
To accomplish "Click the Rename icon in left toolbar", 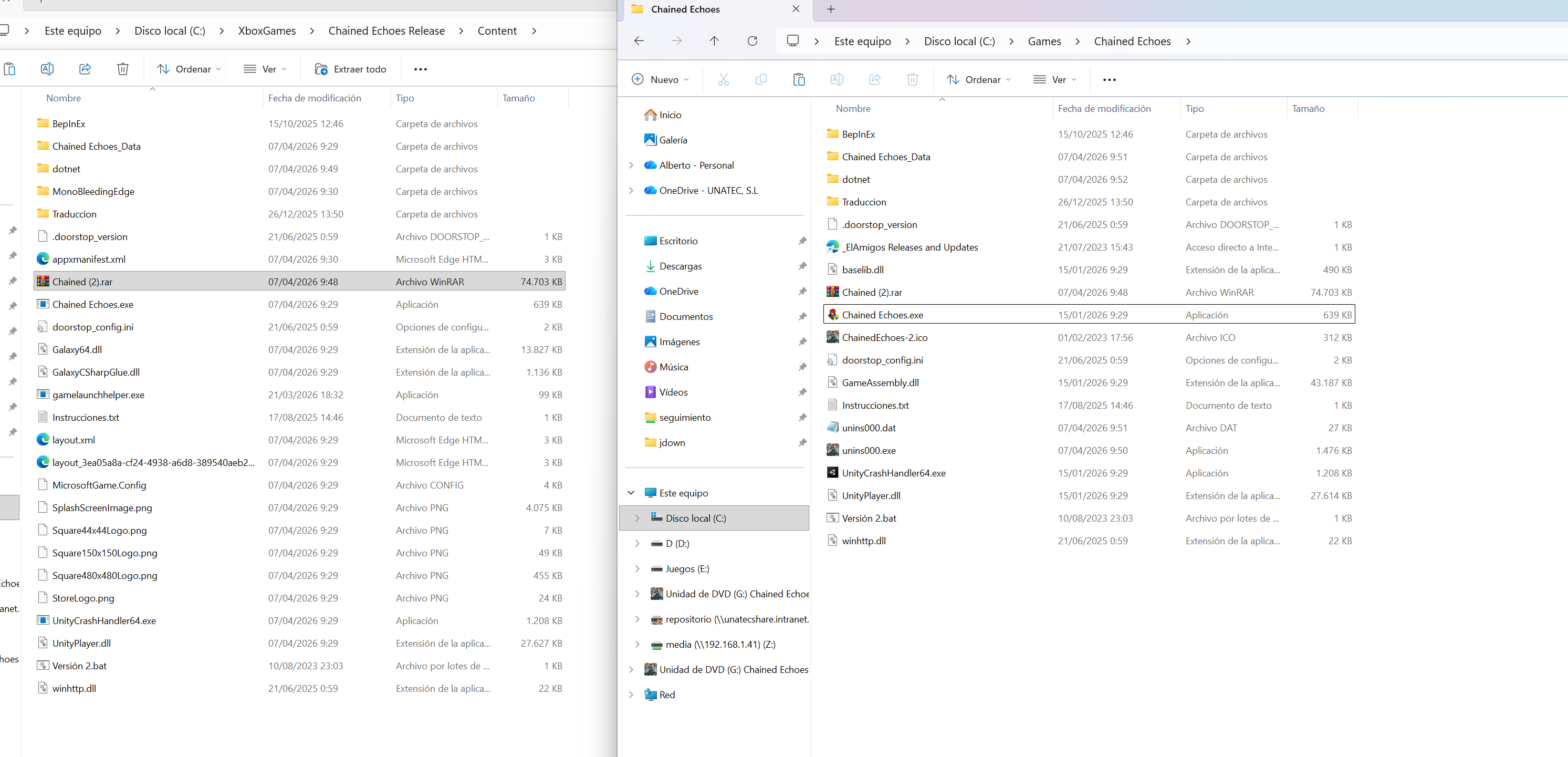I will pyautogui.click(x=47, y=69).
